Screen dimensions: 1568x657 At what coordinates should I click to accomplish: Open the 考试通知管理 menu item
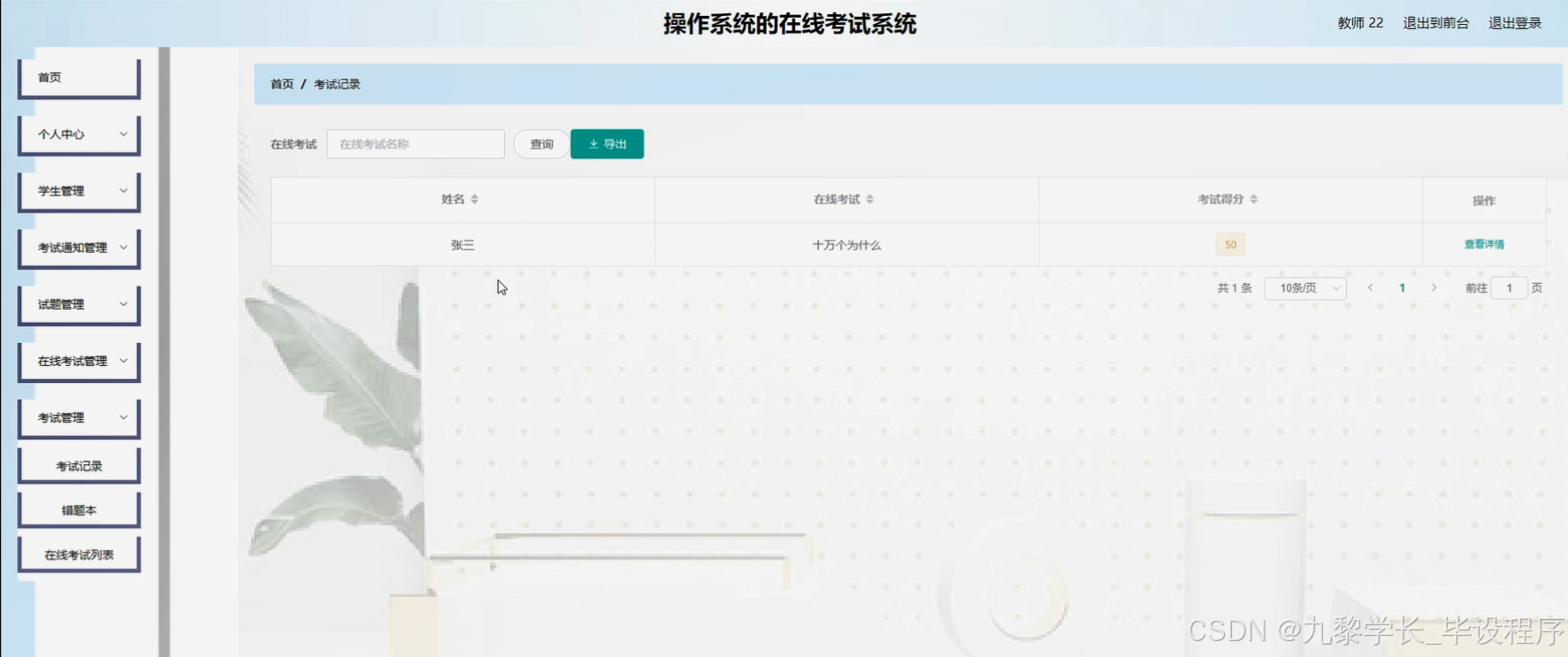[80, 248]
